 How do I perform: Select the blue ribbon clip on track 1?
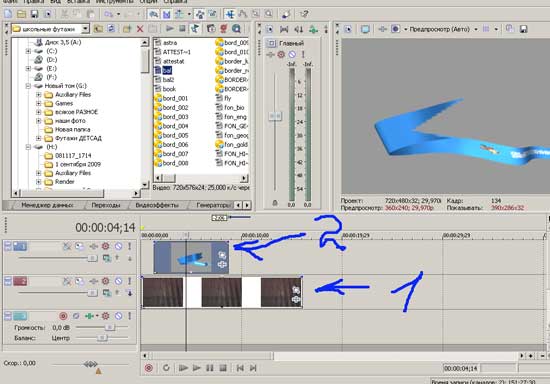pyautogui.click(x=191, y=257)
